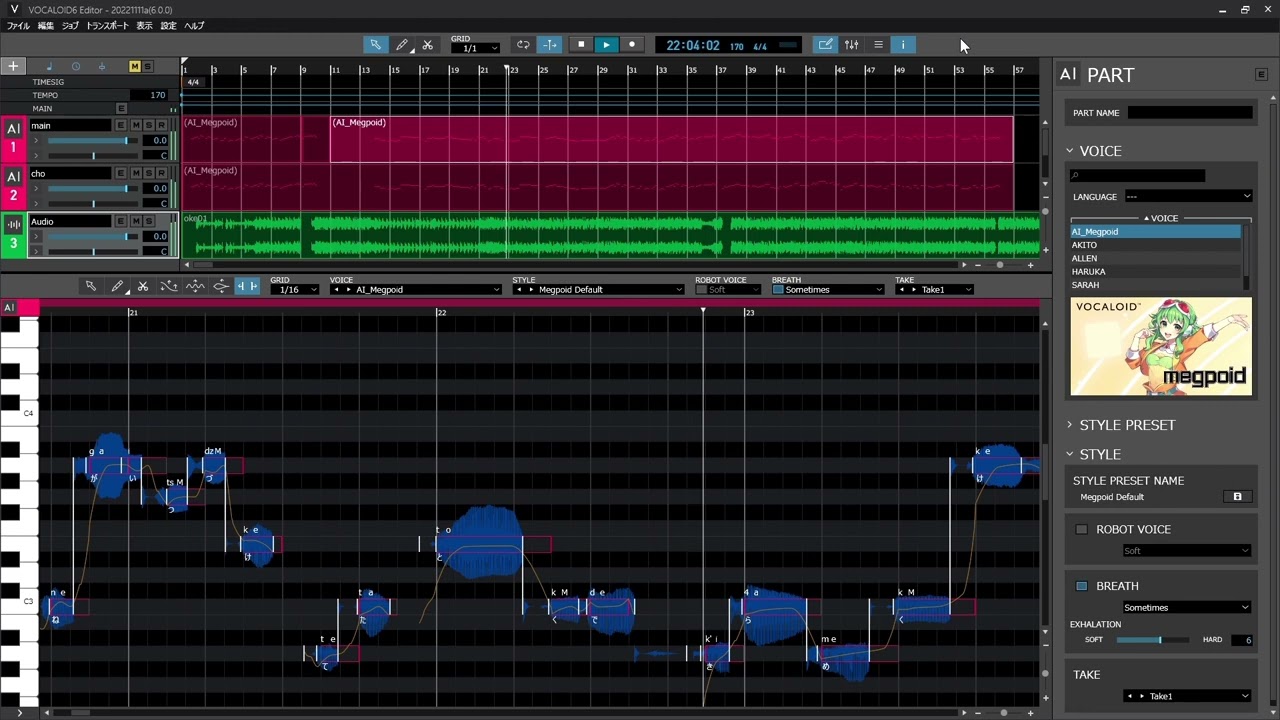Collapse the VOICE section in Part panel
This screenshot has height=720, width=1280.
(1069, 151)
